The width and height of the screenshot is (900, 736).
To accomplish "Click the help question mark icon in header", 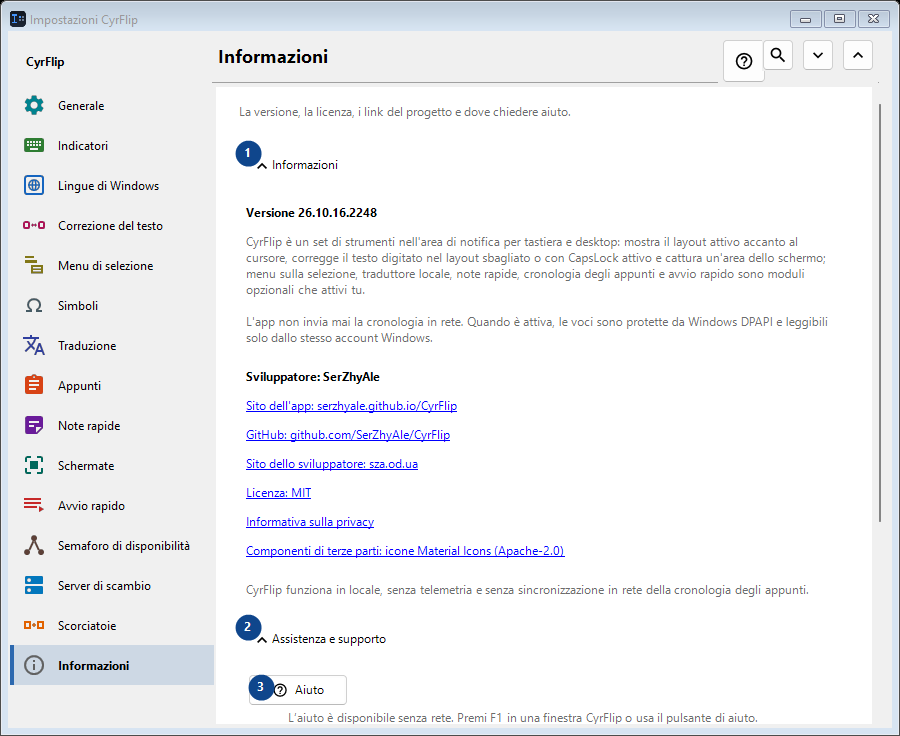I will 744,61.
